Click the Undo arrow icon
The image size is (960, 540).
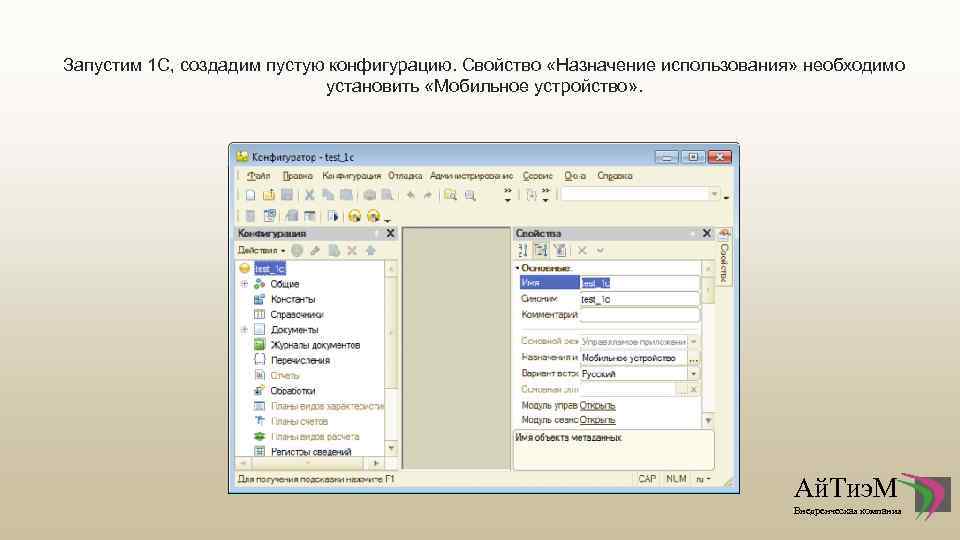pos(411,195)
